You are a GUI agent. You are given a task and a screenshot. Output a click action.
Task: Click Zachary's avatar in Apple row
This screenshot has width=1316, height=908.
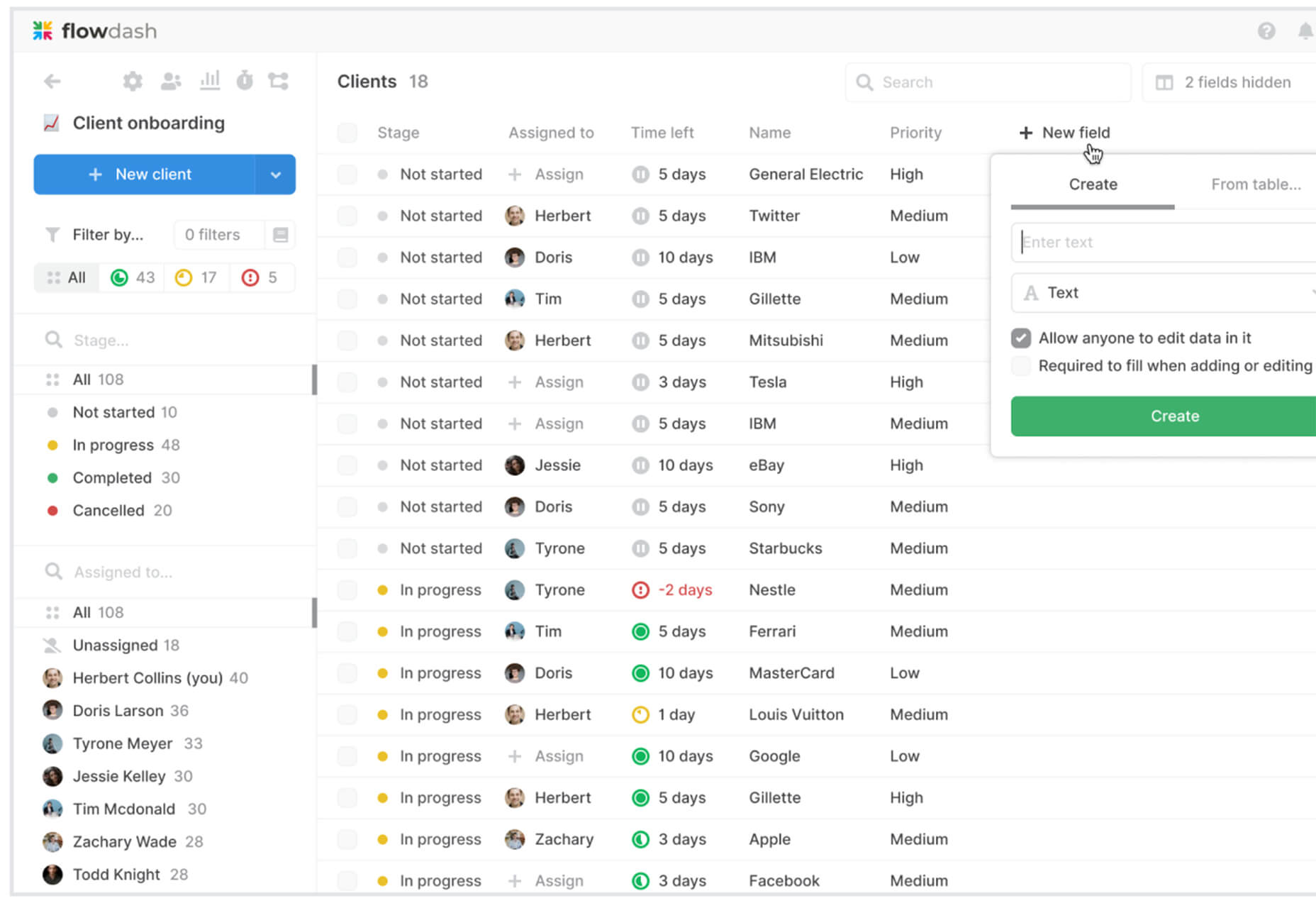[515, 839]
